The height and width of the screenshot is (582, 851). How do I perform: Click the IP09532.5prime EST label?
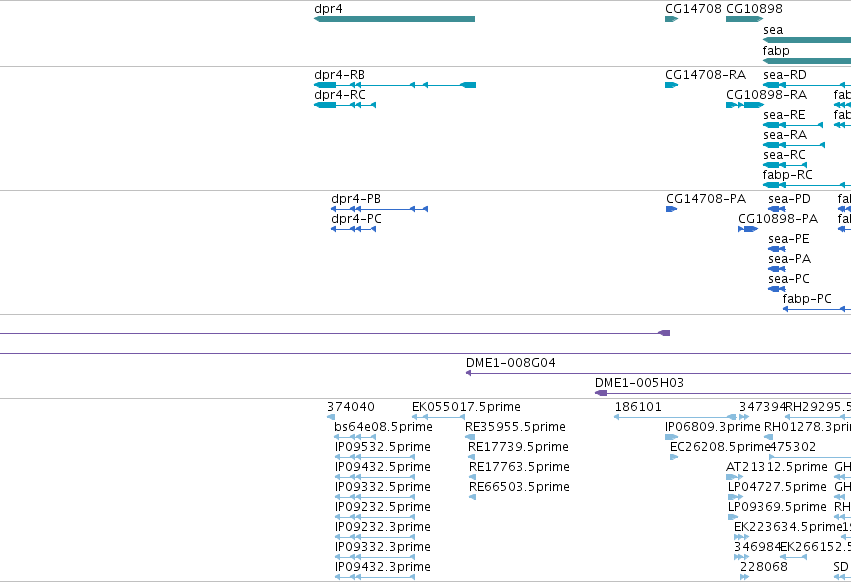383,447
